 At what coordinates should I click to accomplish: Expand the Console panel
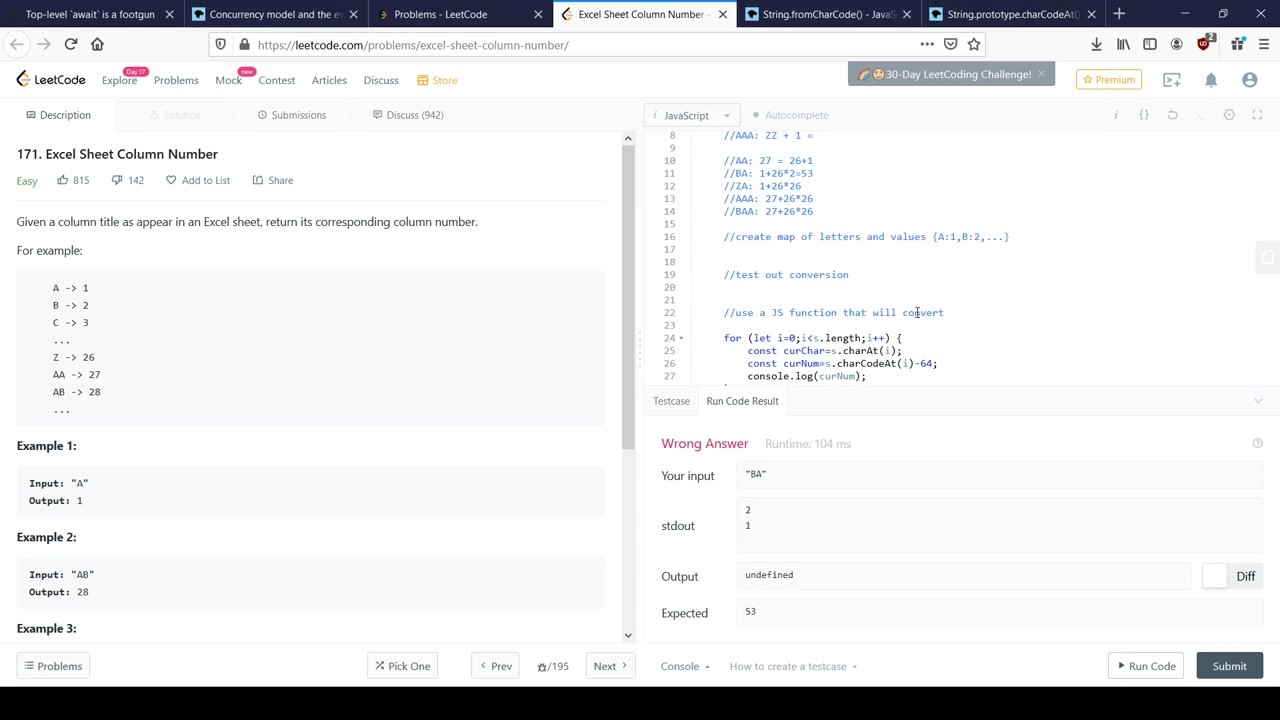click(x=685, y=666)
